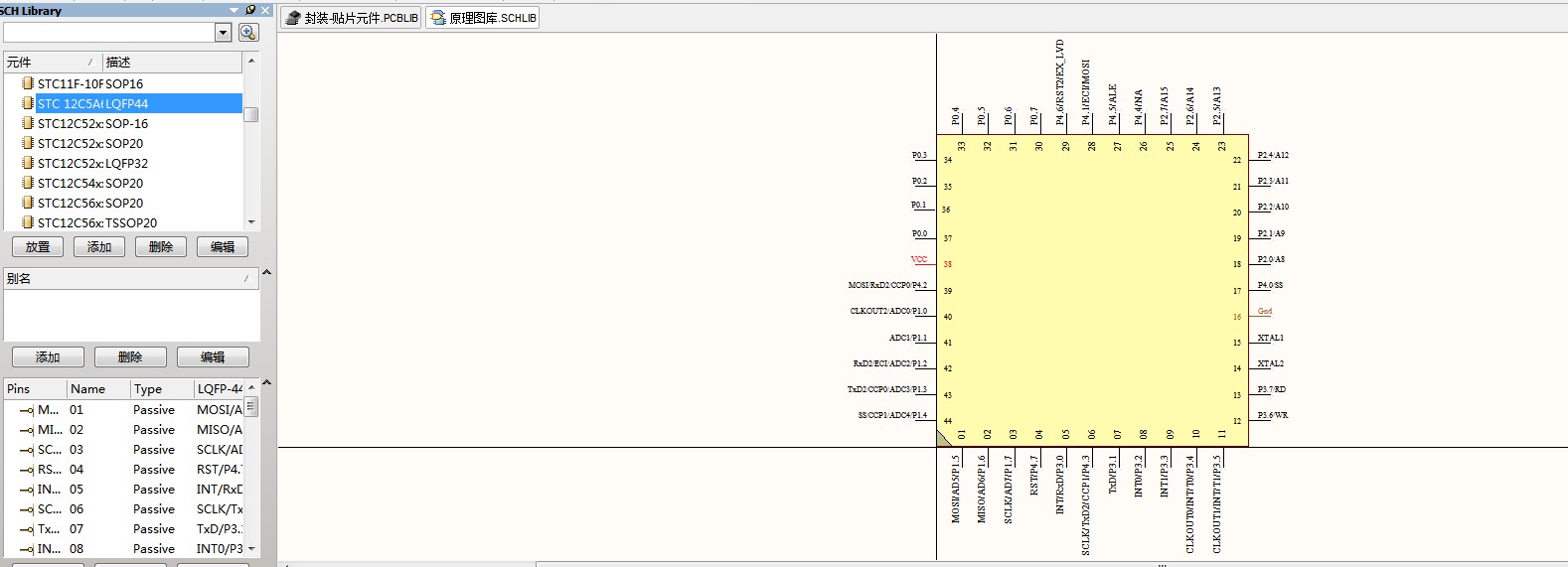
Task: Sort components by 元件 column header
Action: pyautogui.click(x=53, y=62)
